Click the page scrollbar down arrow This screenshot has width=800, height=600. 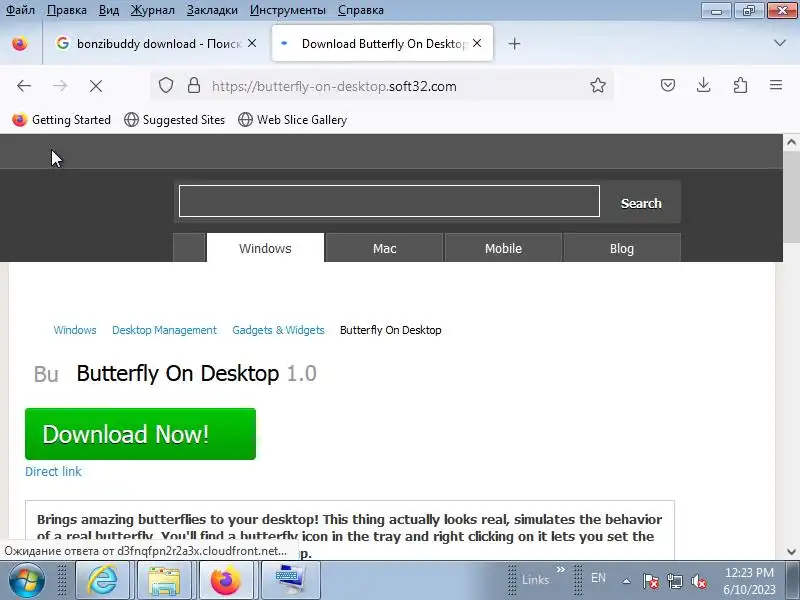(791, 552)
